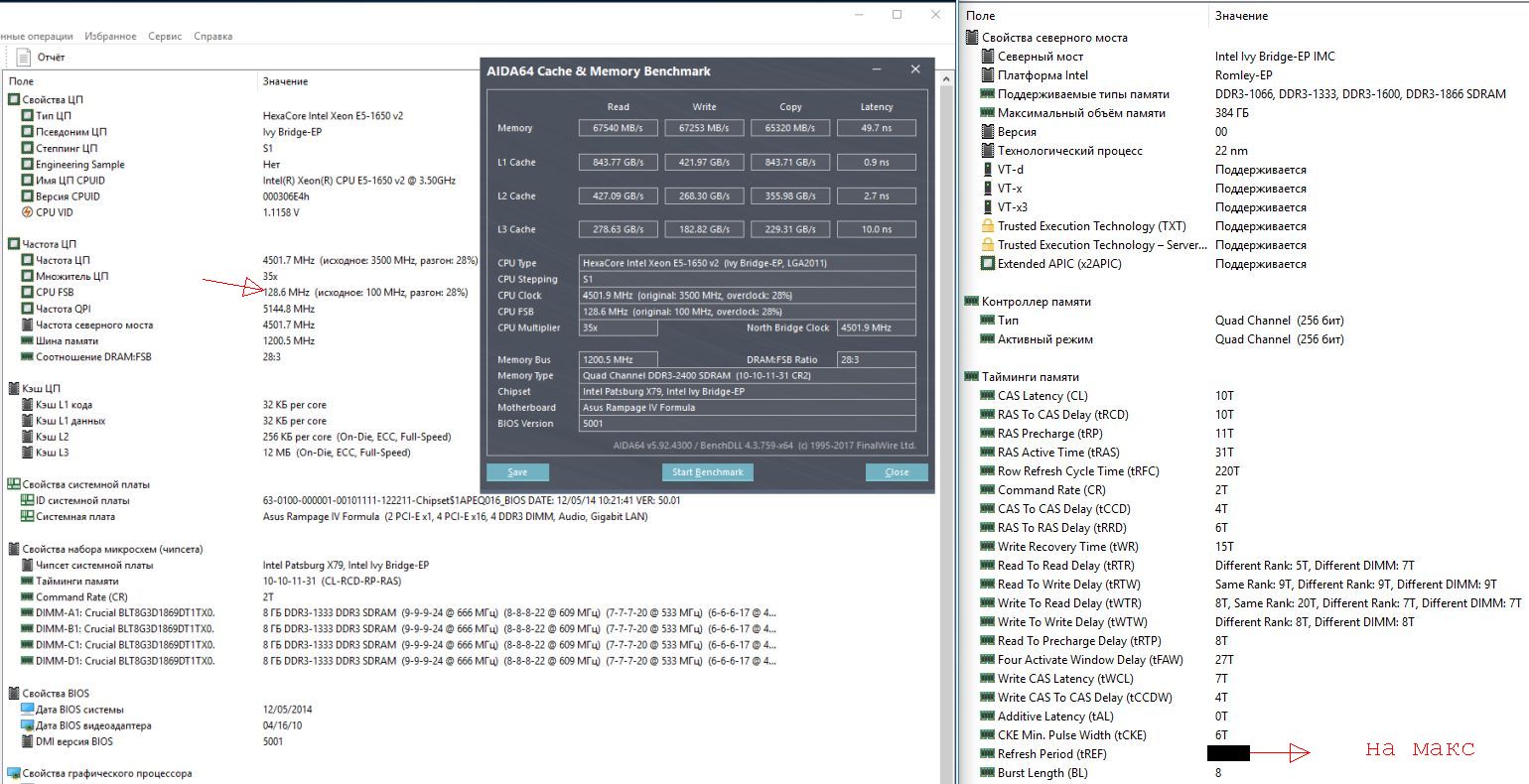1529x784 pixels.
Task: Click the 'Close' button in the benchmark dialog
Action: pos(897,472)
